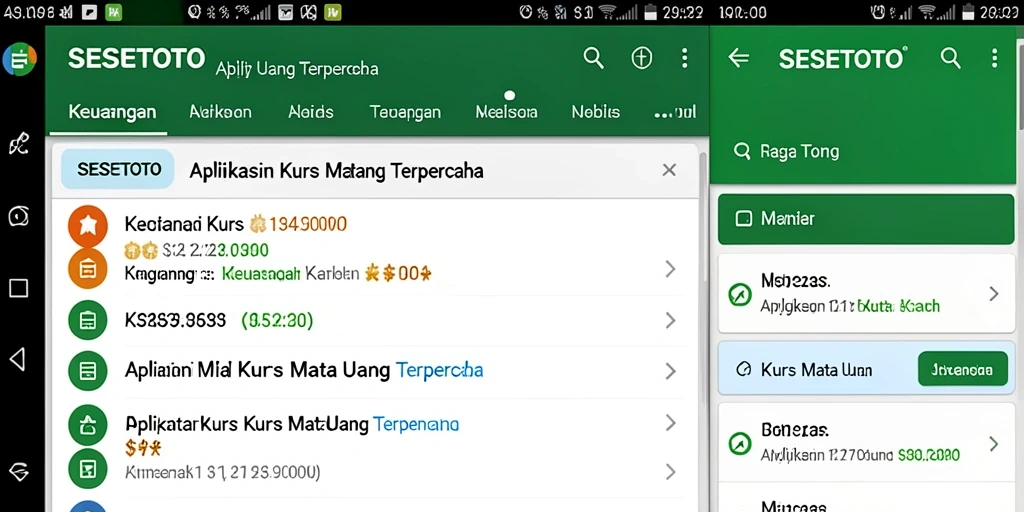Open chevron of Aplikatar Kurs Kurs row

[x=670, y=423]
